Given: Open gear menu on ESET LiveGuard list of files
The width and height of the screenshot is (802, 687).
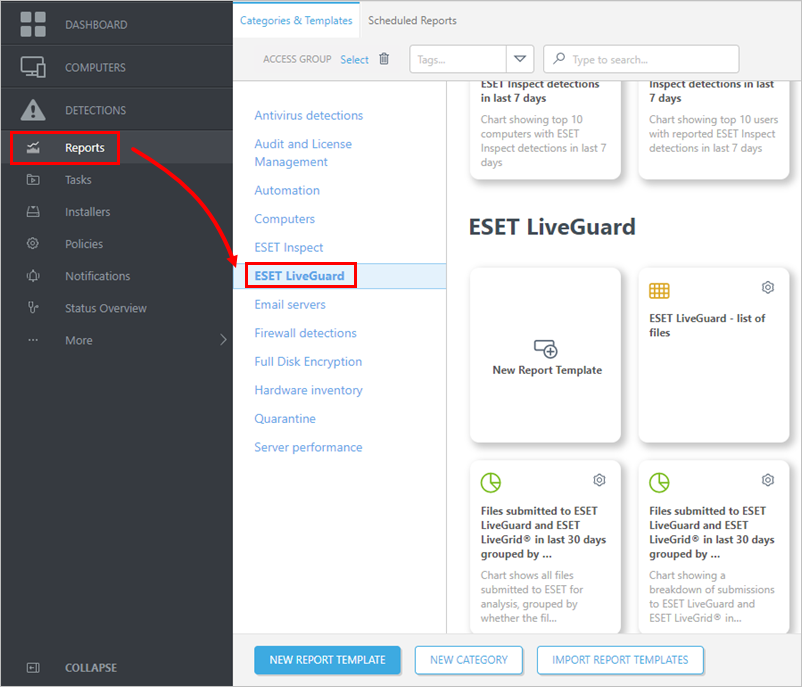Looking at the screenshot, I should coord(768,287).
